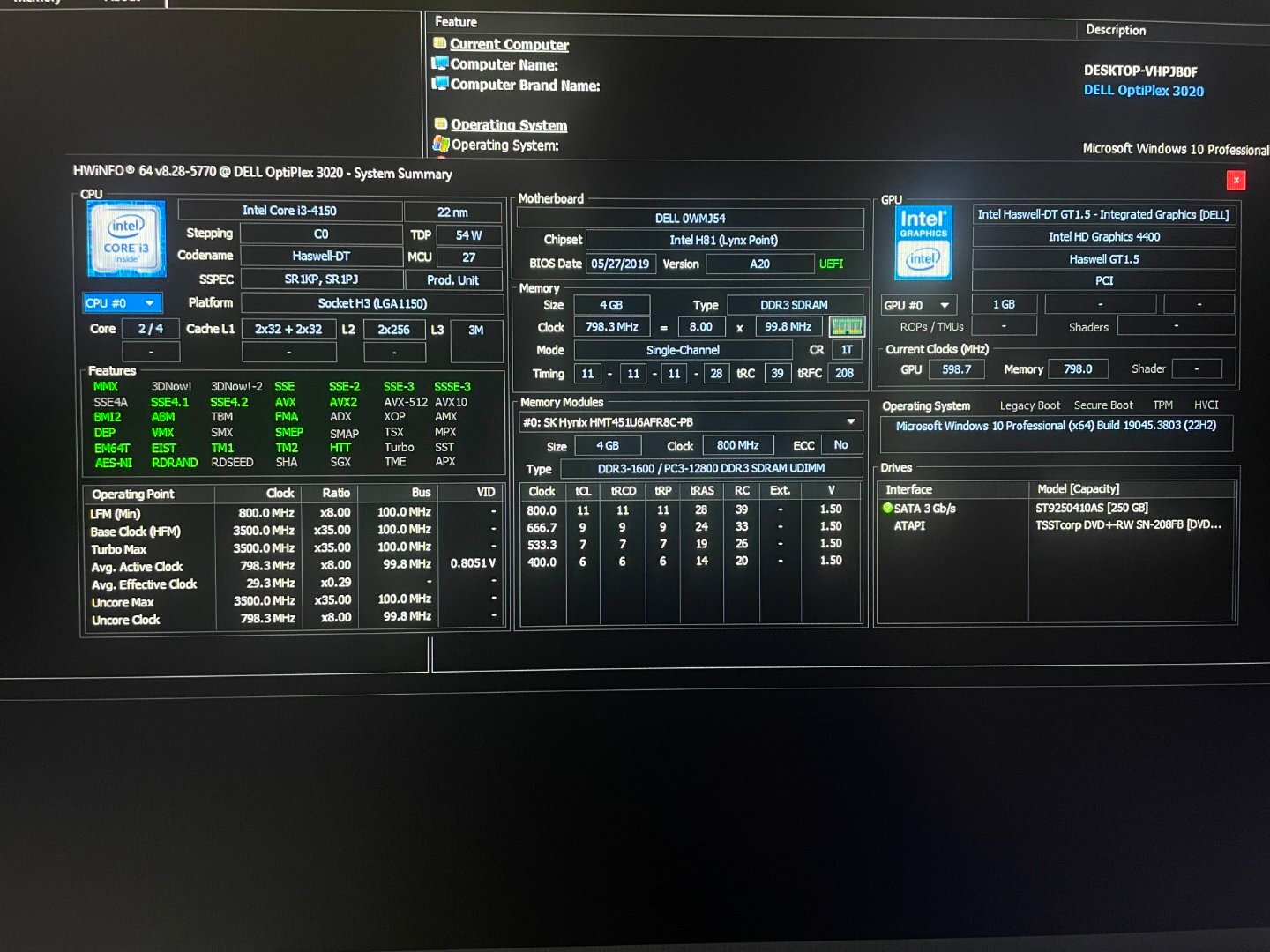Click the DDR3 SDRAM memory type value
The height and width of the screenshot is (952, 1270).
coord(794,305)
